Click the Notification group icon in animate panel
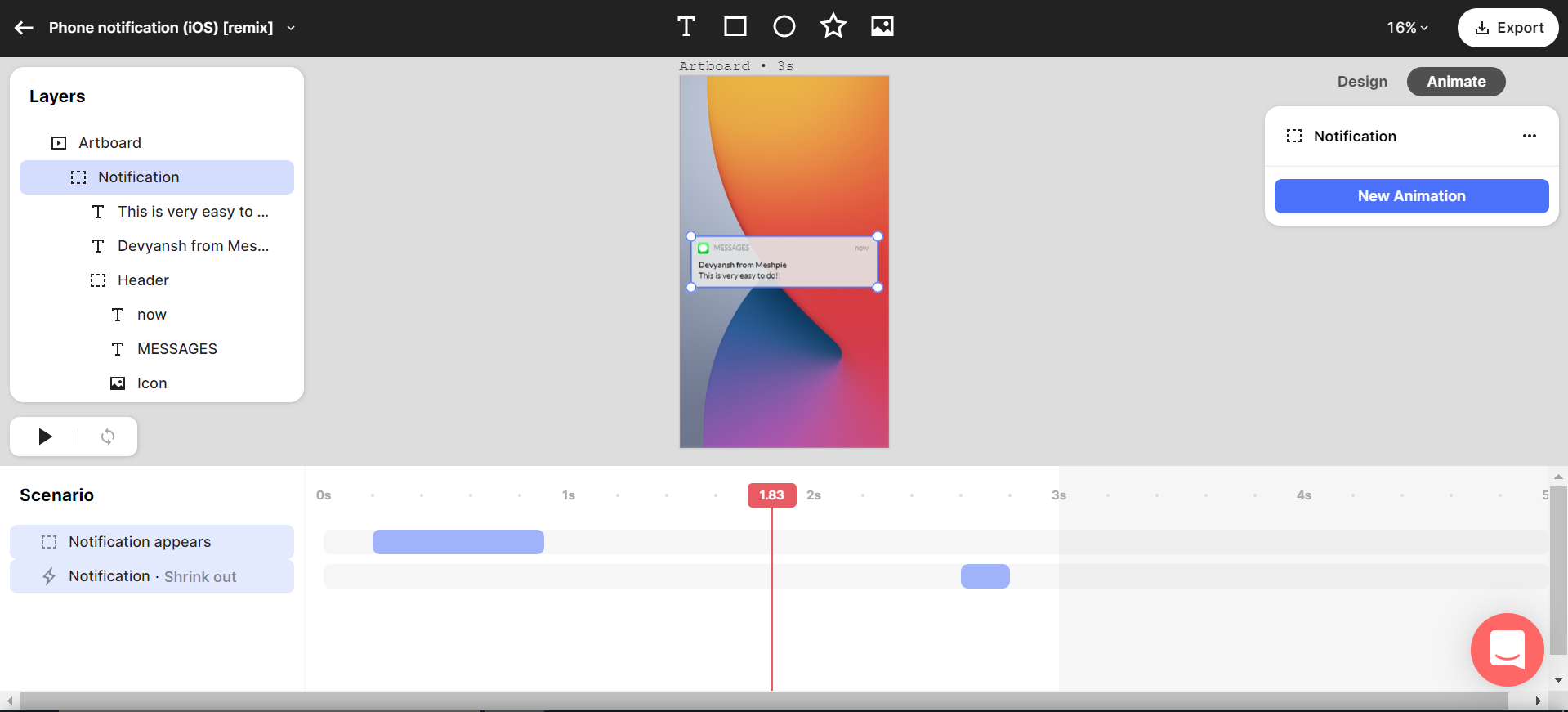 point(1294,136)
